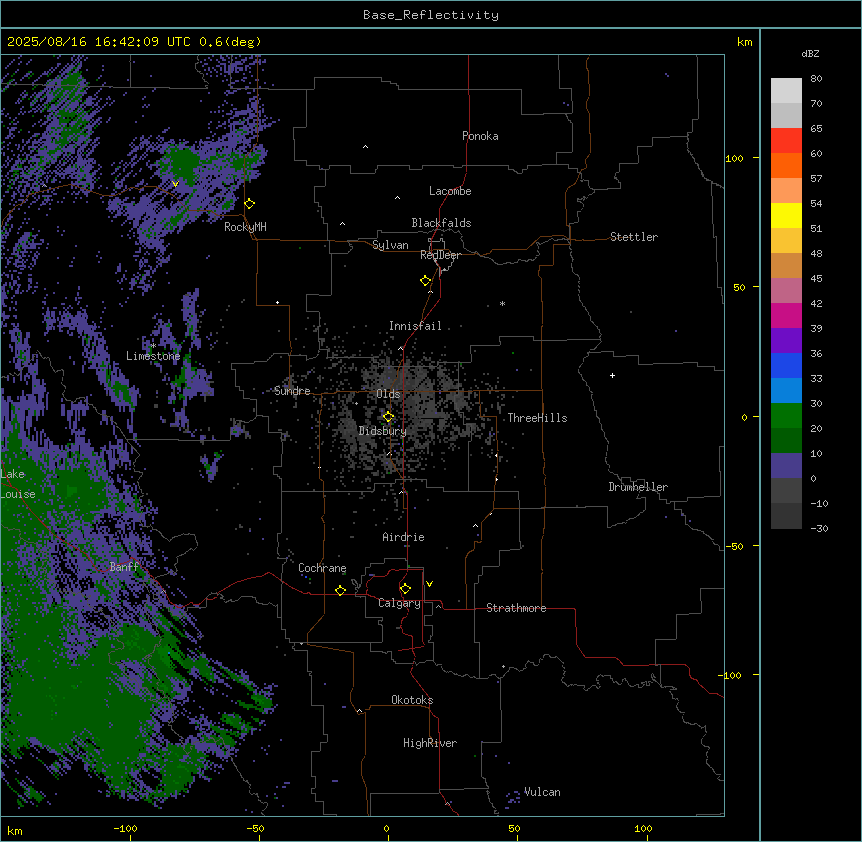
Task: Click the ThreeHills label
Action: [x=537, y=418]
